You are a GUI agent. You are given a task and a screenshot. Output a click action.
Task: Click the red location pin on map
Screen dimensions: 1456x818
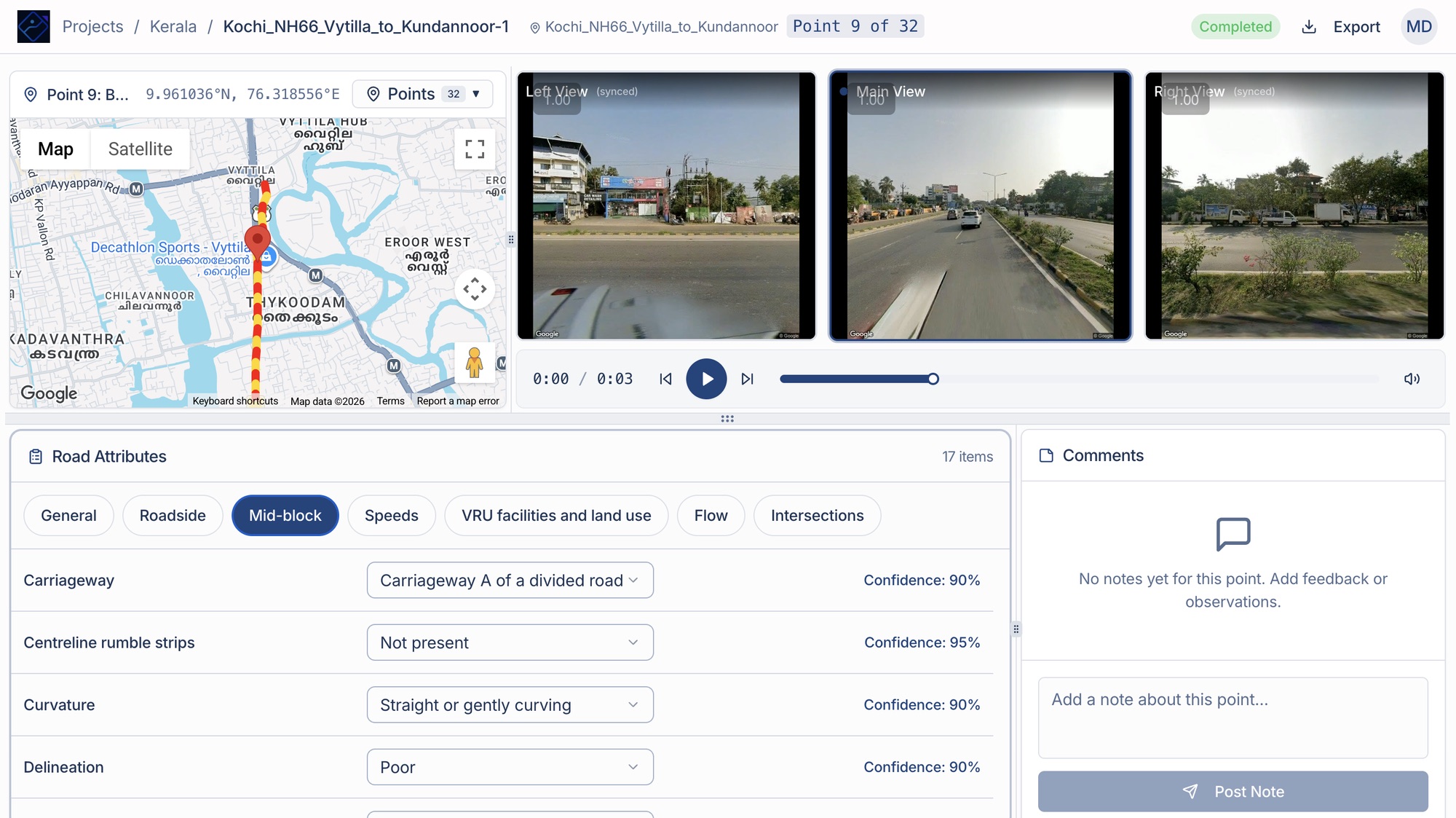click(257, 241)
